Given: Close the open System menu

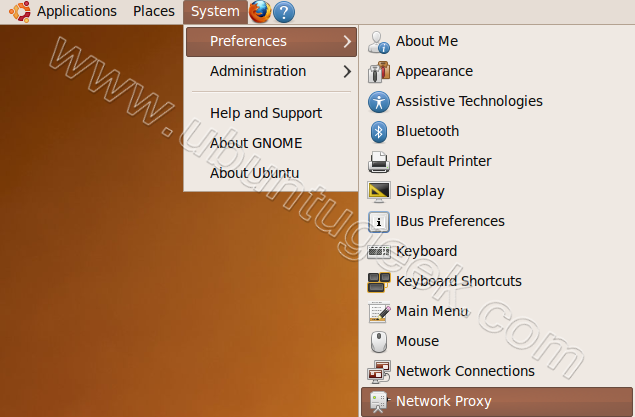Looking at the screenshot, I should click(x=215, y=11).
